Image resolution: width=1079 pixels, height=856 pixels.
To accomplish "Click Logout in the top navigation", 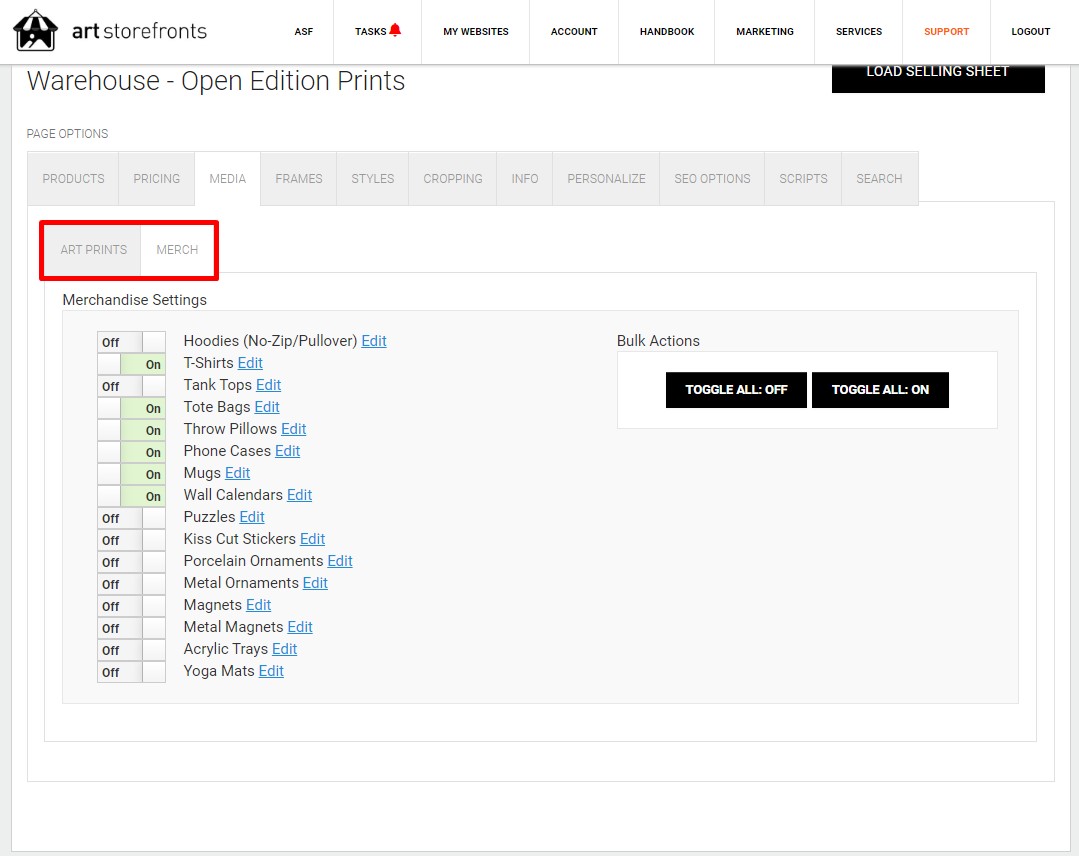I will coord(1031,32).
